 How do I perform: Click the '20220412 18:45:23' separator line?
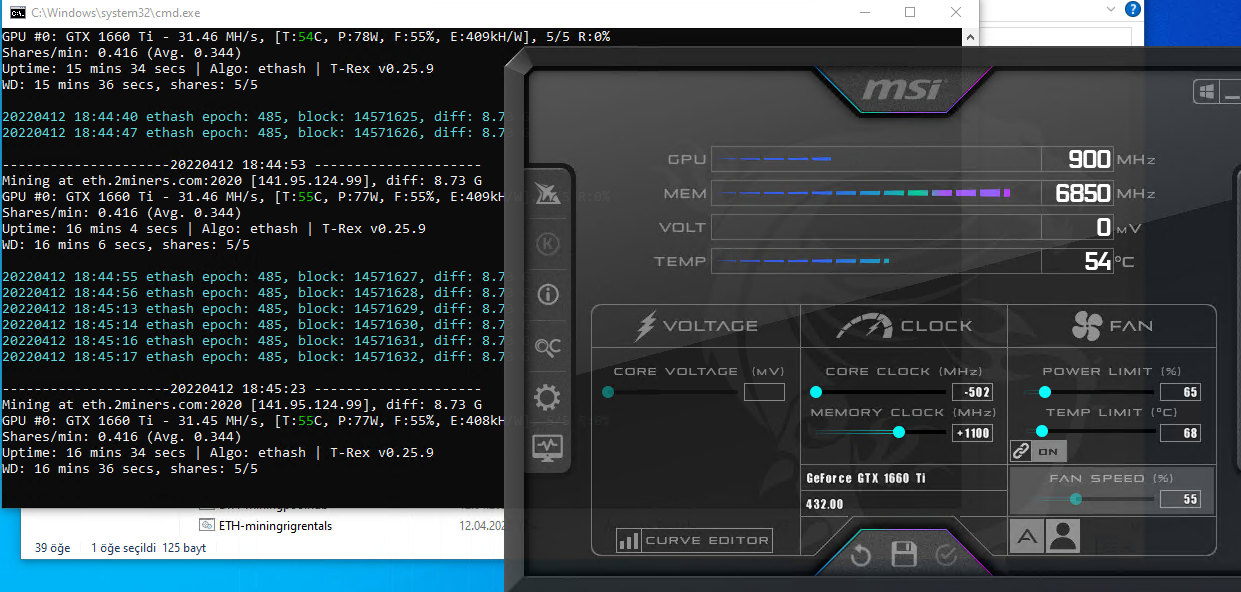242,389
